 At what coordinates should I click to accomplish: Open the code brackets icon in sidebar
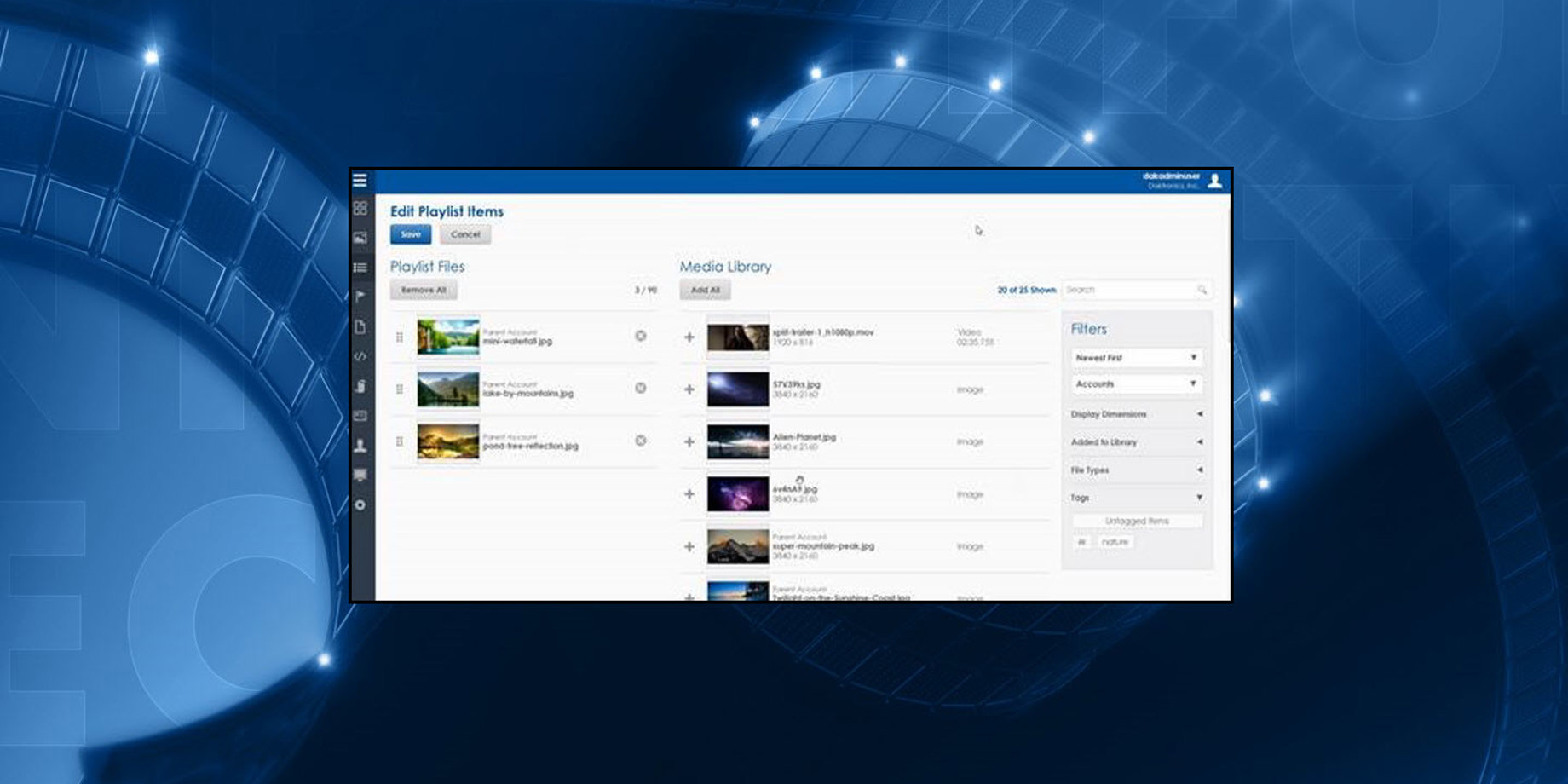coord(360,356)
